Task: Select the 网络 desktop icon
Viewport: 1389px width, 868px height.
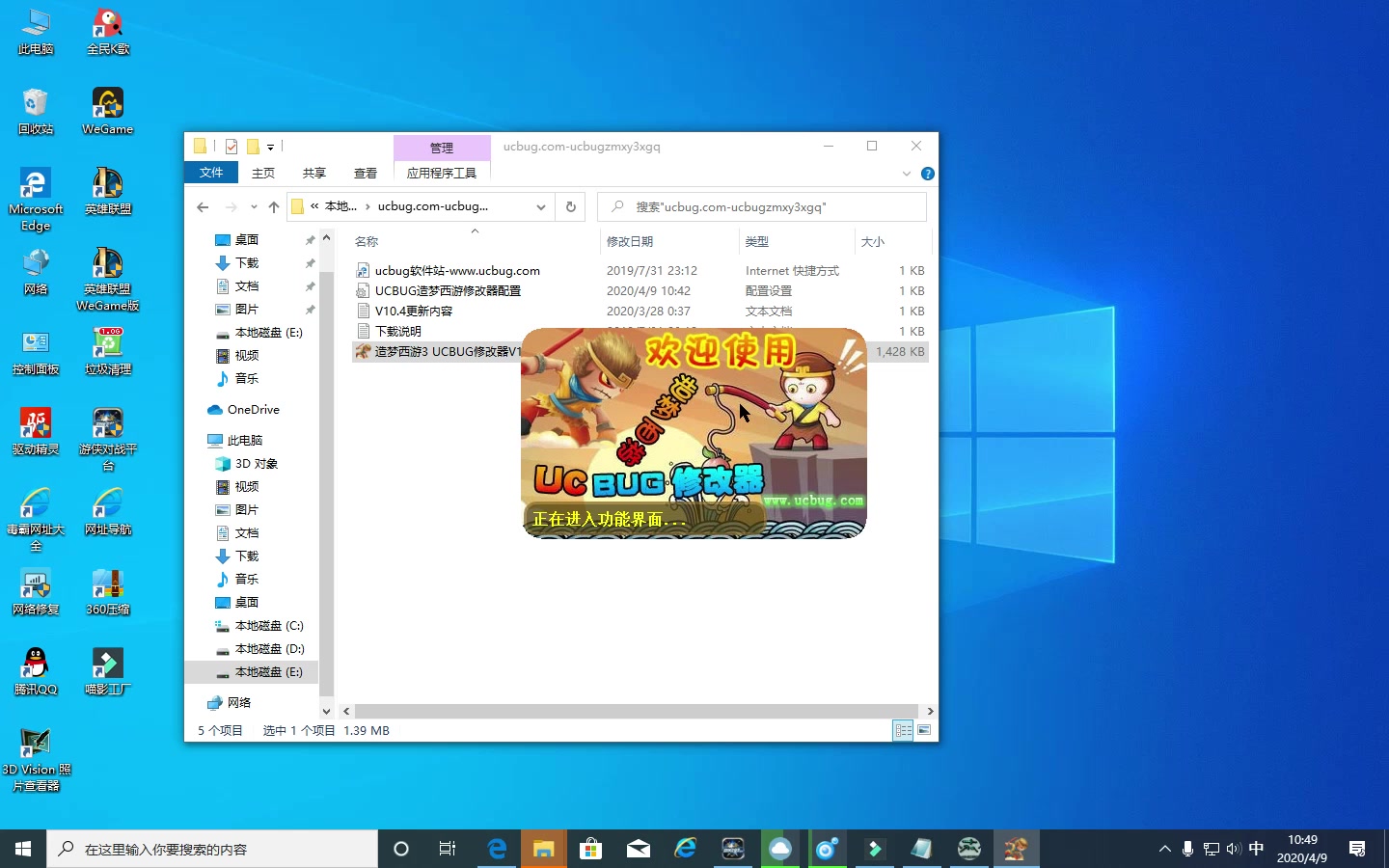Action: click(36, 272)
